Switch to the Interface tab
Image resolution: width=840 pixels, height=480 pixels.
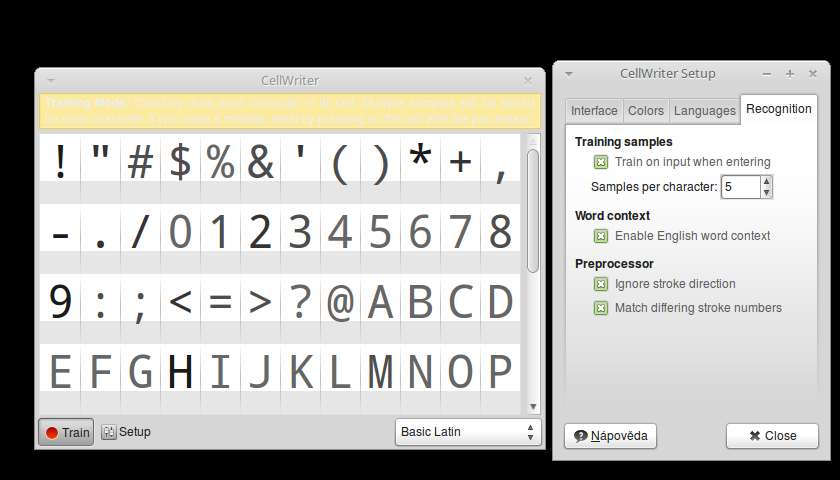point(594,111)
